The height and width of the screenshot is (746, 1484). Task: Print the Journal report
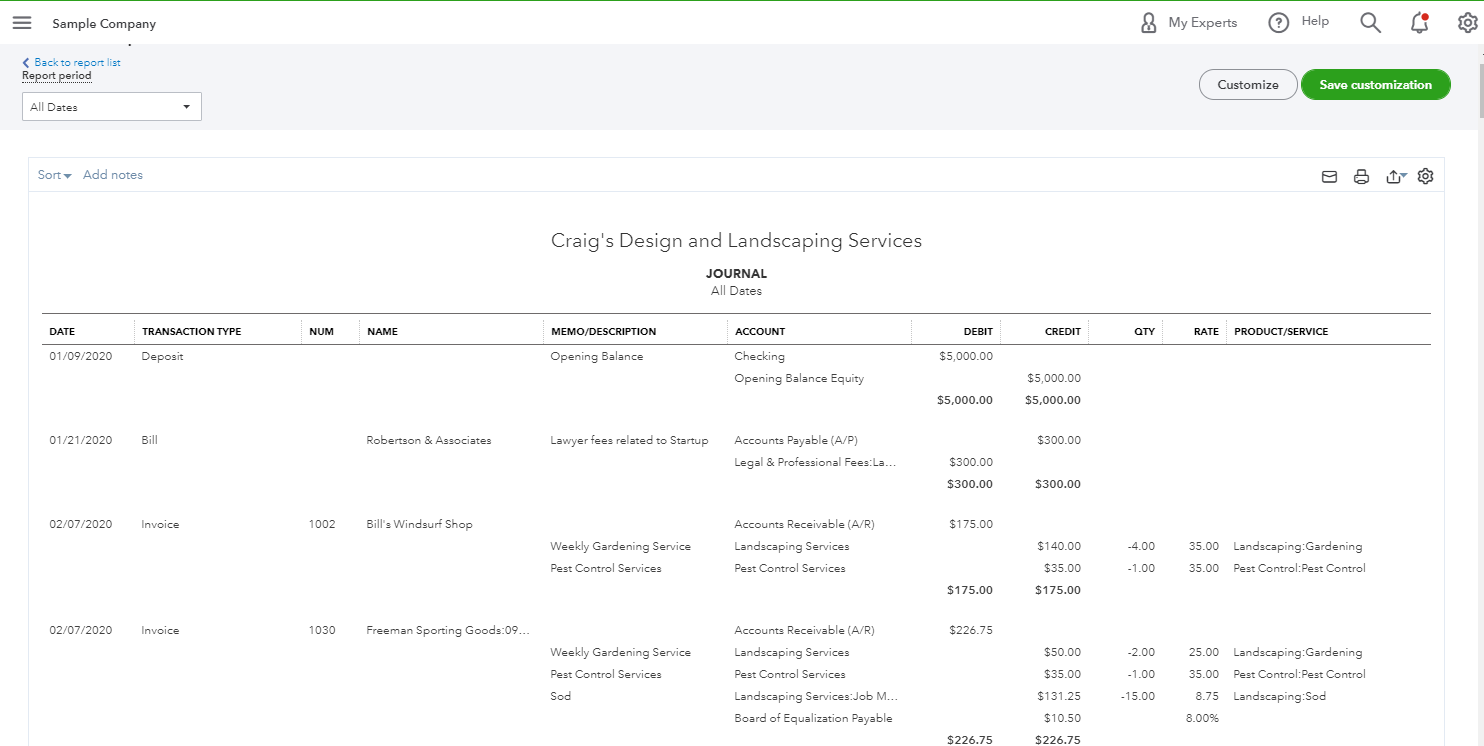tap(1361, 176)
